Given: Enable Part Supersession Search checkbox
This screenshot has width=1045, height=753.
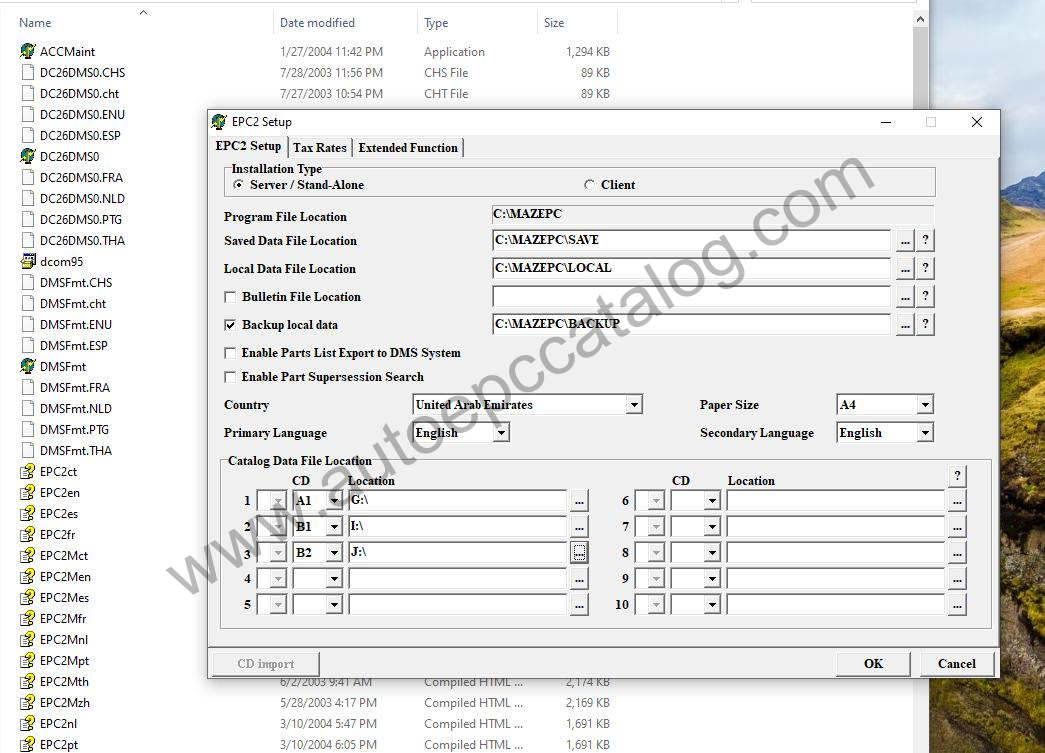Looking at the screenshot, I should coord(230,376).
